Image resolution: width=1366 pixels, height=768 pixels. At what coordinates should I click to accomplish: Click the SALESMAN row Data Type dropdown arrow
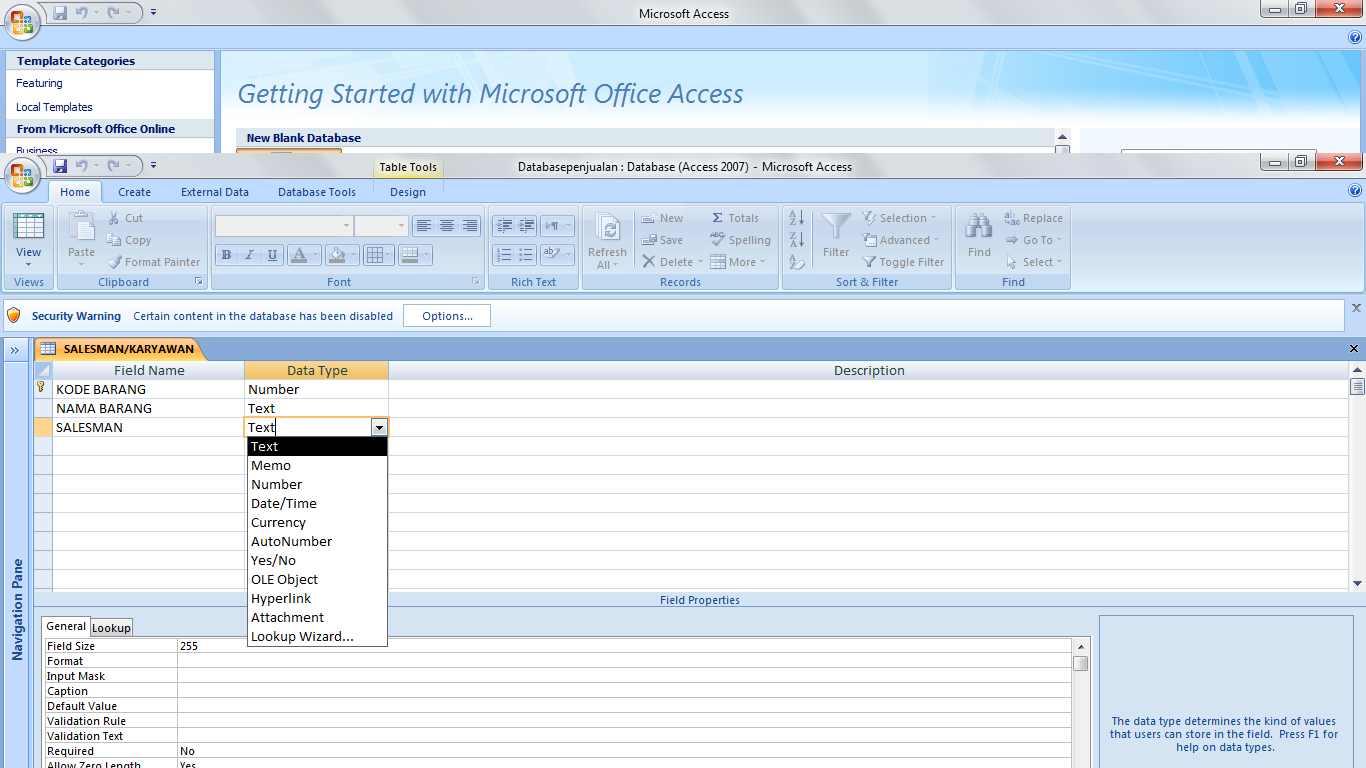point(378,427)
